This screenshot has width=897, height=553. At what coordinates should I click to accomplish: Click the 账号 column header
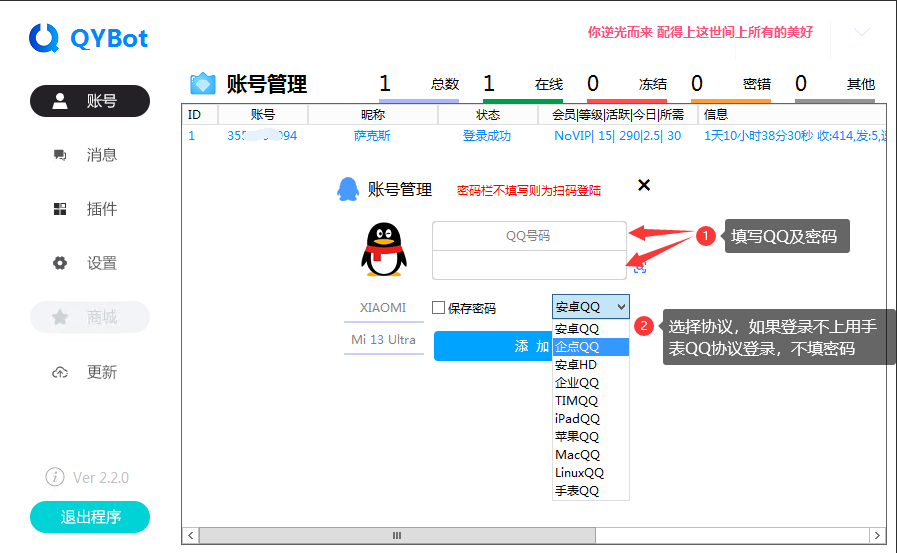263,114
